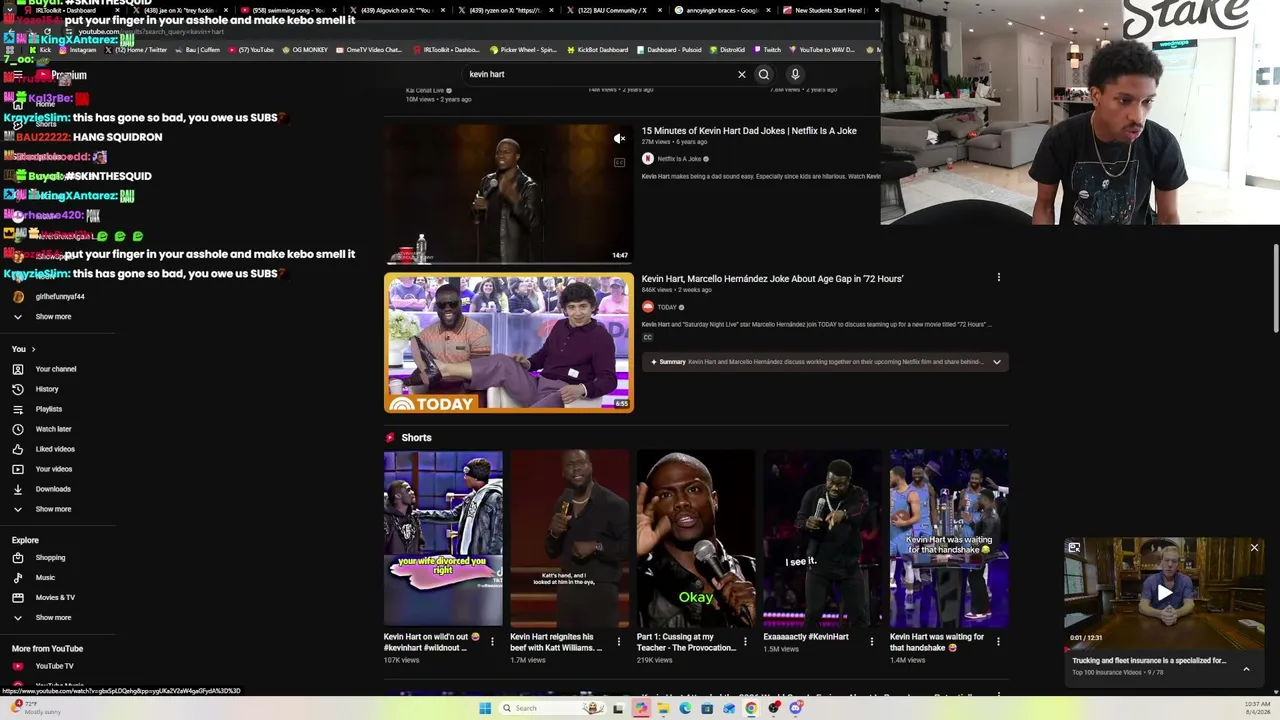Open Google Chrome from the taskbar
Viewport: 1280px width, 720px height.
751,708
